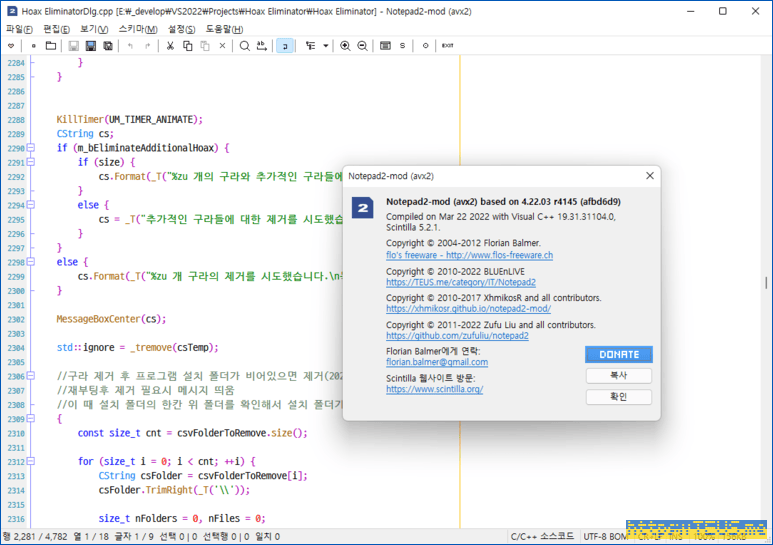Collapse the comment fold at line 2306

pyautogui.click(x=31, y=376)
